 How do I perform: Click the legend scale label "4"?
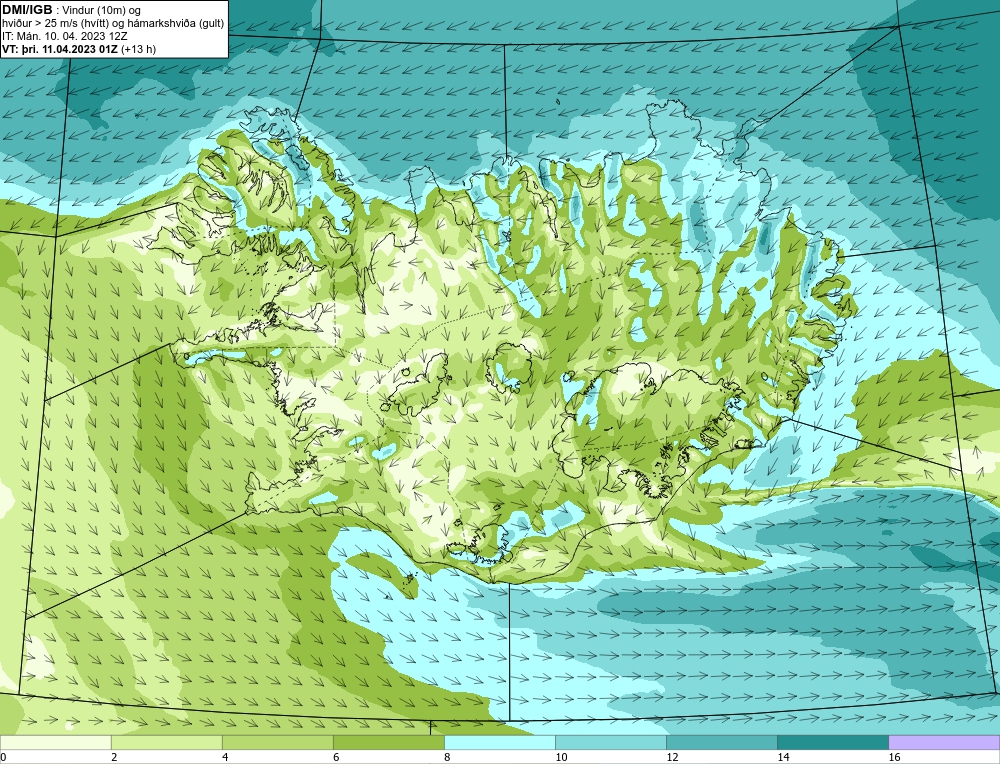point(225,757)
